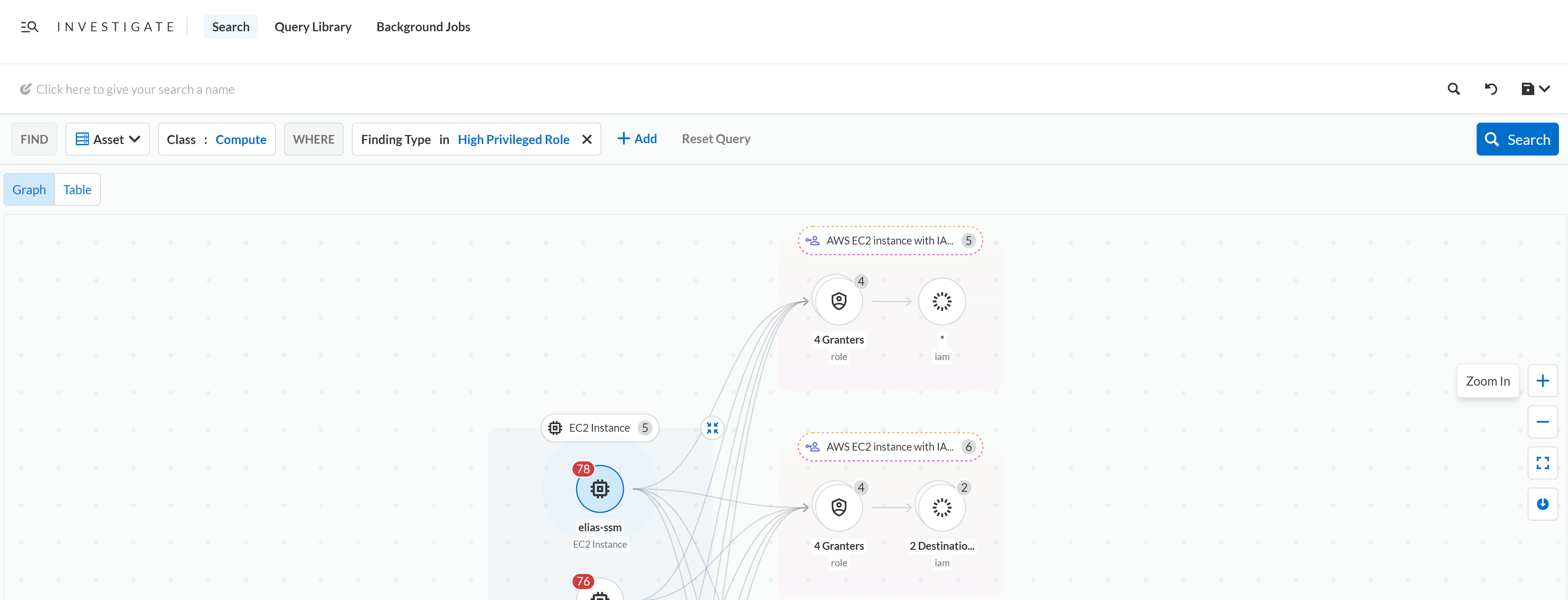Click Reset Query
The image size is (1568, 600).
click(716, 139)
